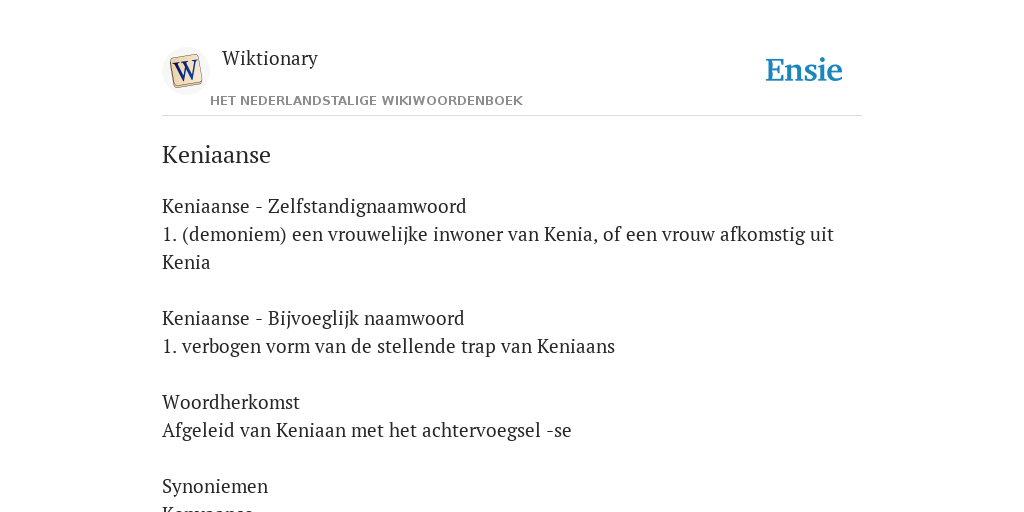Viewport: 1024px width, 512px height.
Task: Click the Keniaanse page heading
Action: (216, 155)
